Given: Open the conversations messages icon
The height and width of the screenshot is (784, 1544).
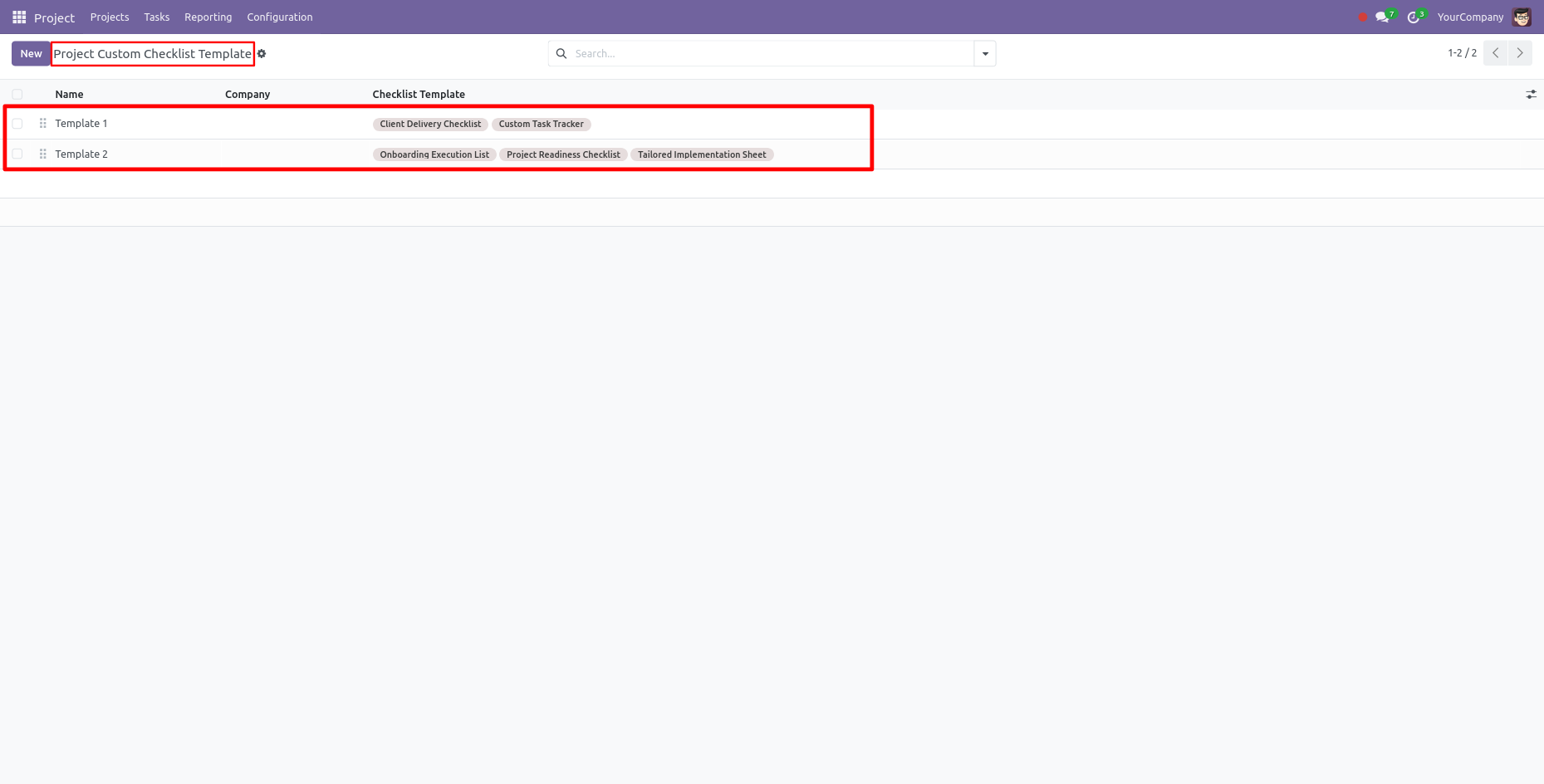Looking at the screenshot, I should 1383,17.
